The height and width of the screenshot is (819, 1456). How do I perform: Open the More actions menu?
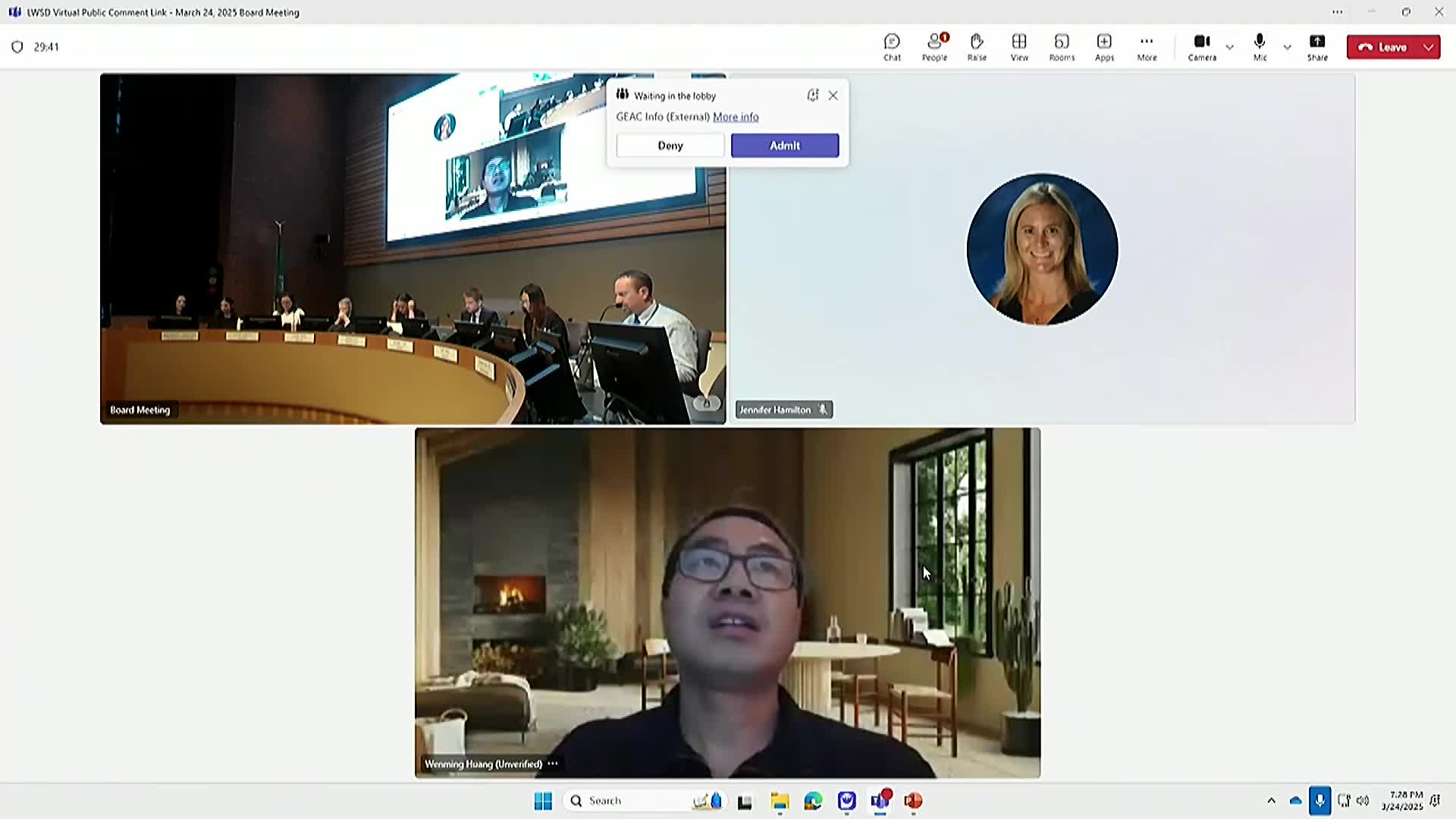[x=1147, y=47]
